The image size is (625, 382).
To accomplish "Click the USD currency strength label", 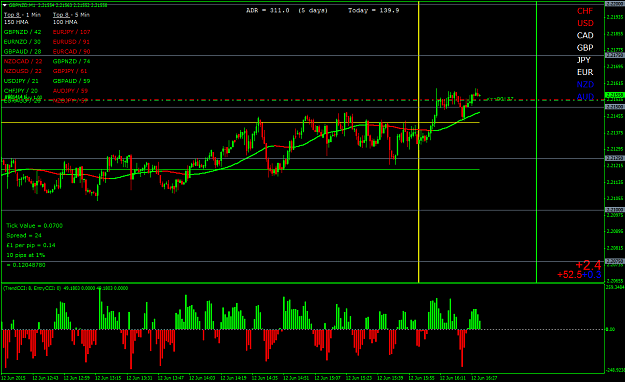I will pyautogui.click(x=585, y=23).
